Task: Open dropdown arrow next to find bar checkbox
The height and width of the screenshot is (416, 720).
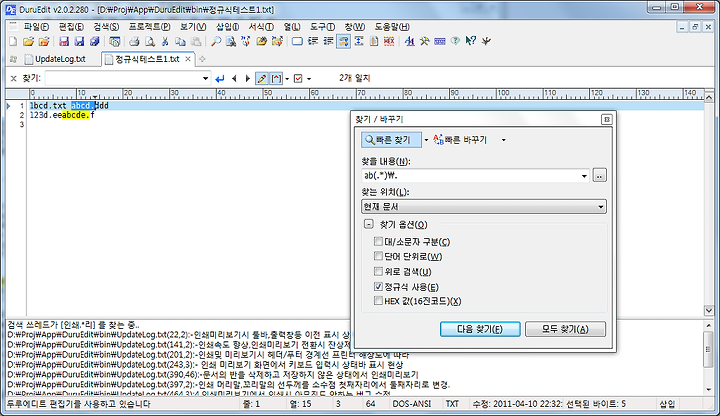Action: pos(309,79)
